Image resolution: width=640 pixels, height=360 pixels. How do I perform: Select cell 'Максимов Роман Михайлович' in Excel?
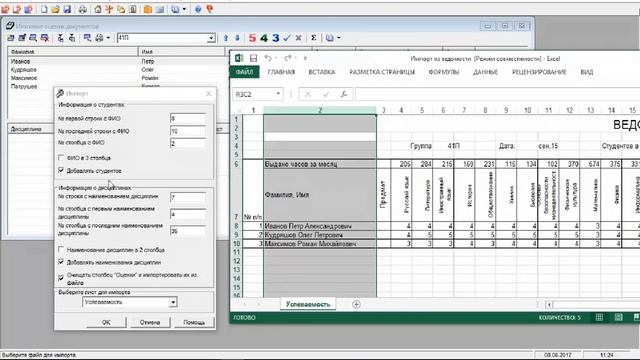320,244
